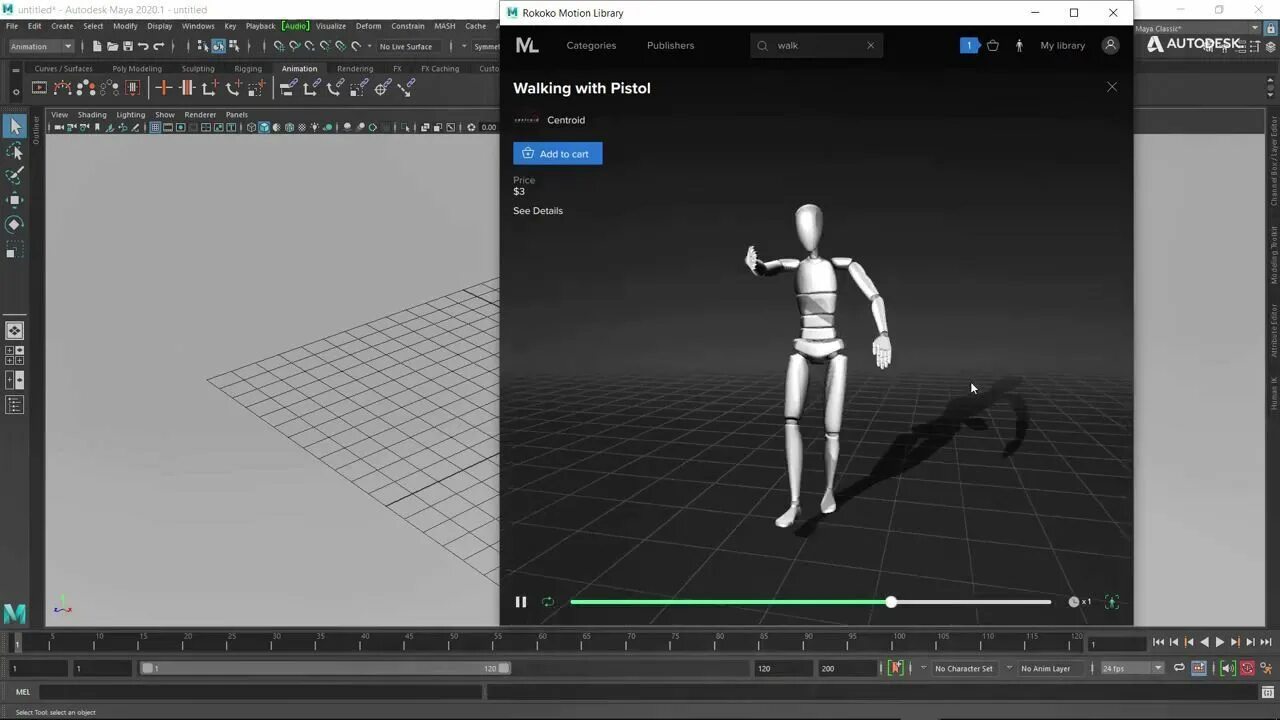
Task: Toggle playback speed x1 in preview
Action: pyautogui.click(x=1079, y=602)
